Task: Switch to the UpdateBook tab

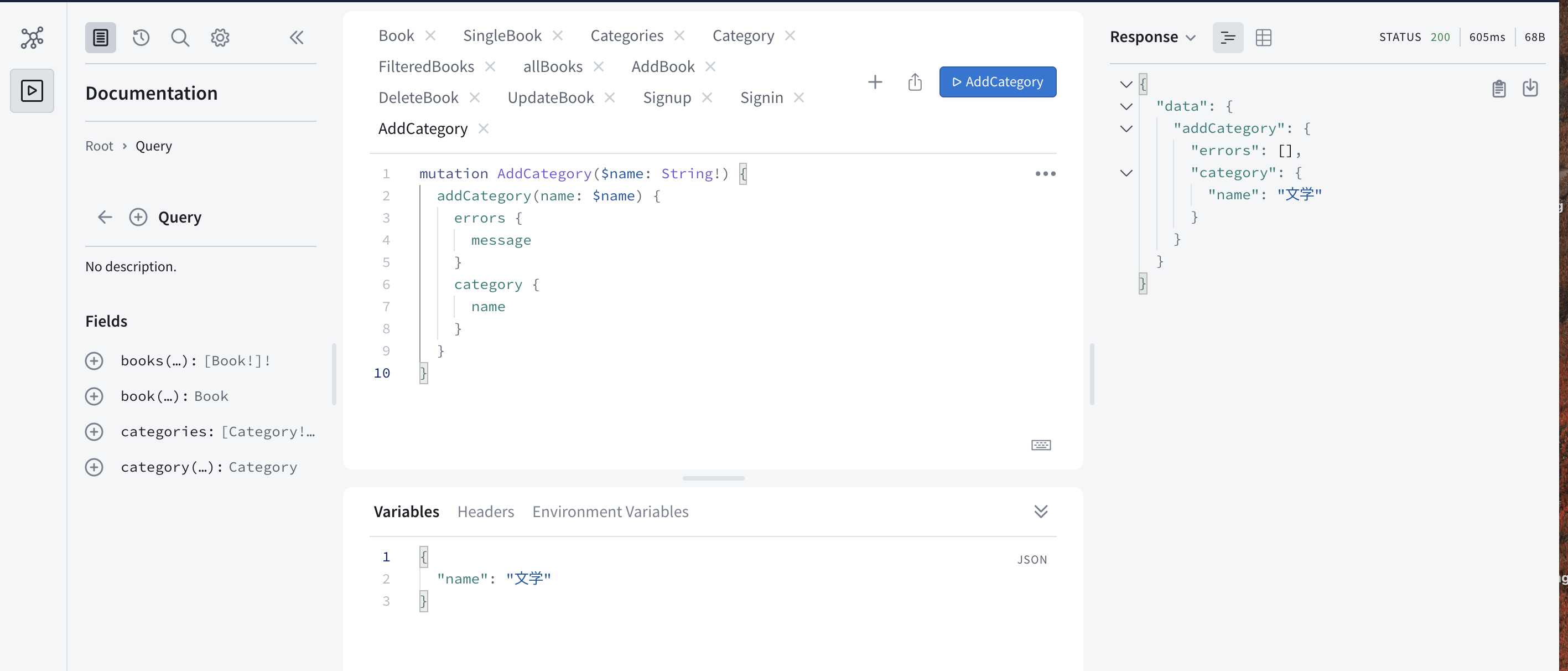Action: point(551,97)
